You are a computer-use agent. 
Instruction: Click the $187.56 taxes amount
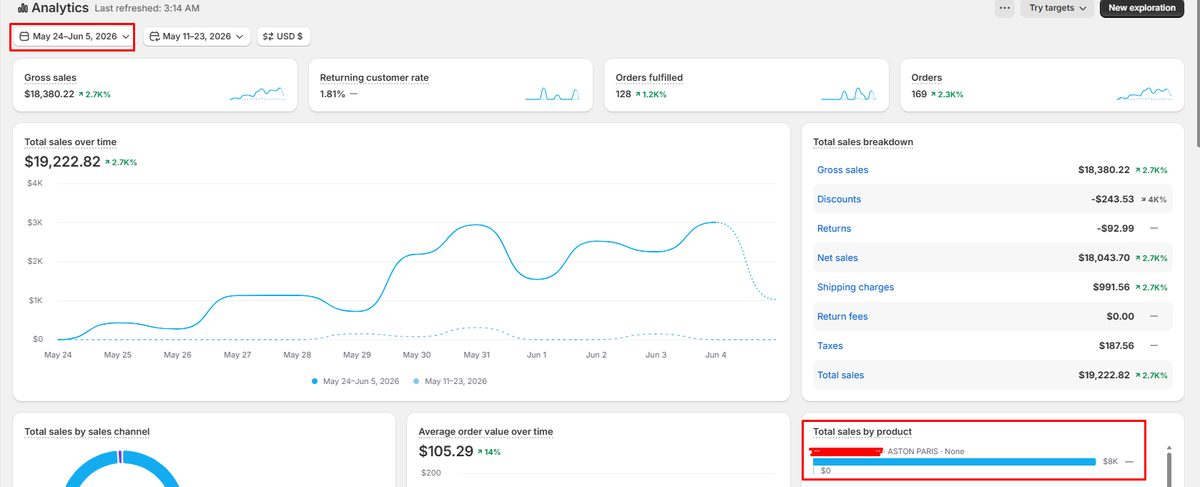1114,345
